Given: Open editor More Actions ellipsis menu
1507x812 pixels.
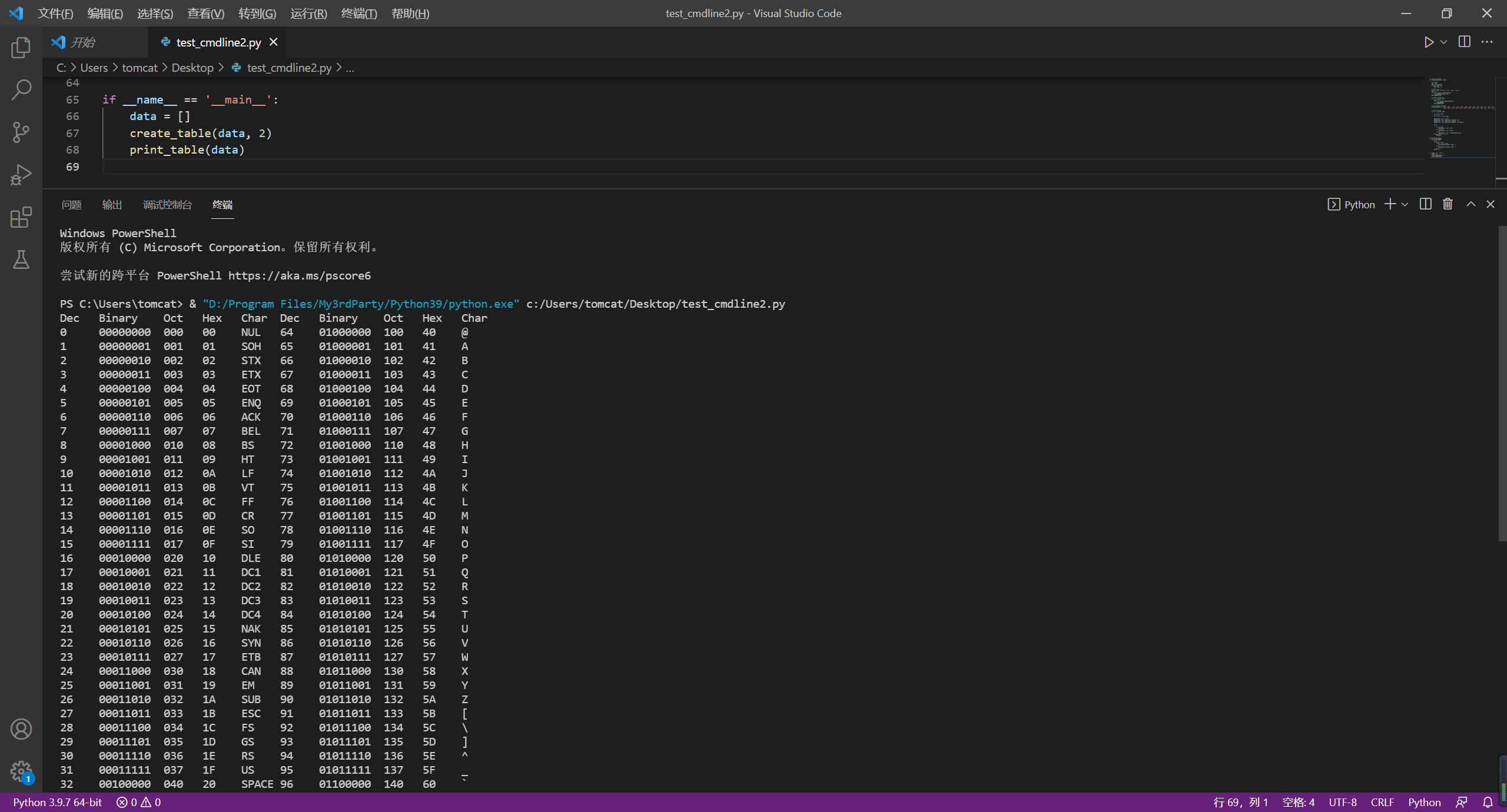Looking at the screenshot, I should [x=1487, y=42].
